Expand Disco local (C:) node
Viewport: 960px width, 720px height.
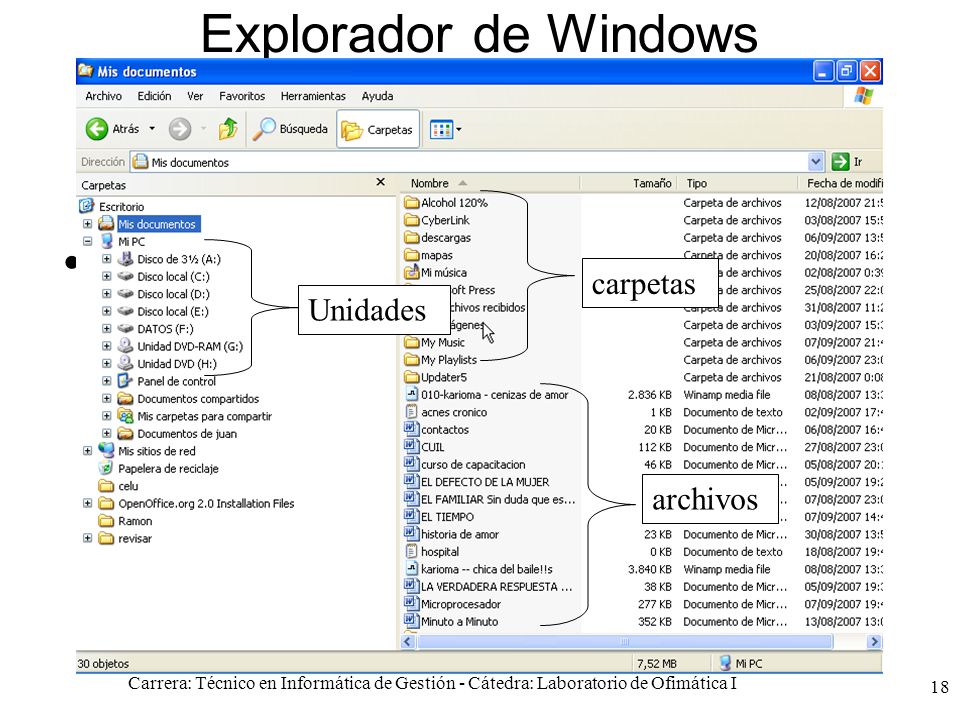point(107,276)
